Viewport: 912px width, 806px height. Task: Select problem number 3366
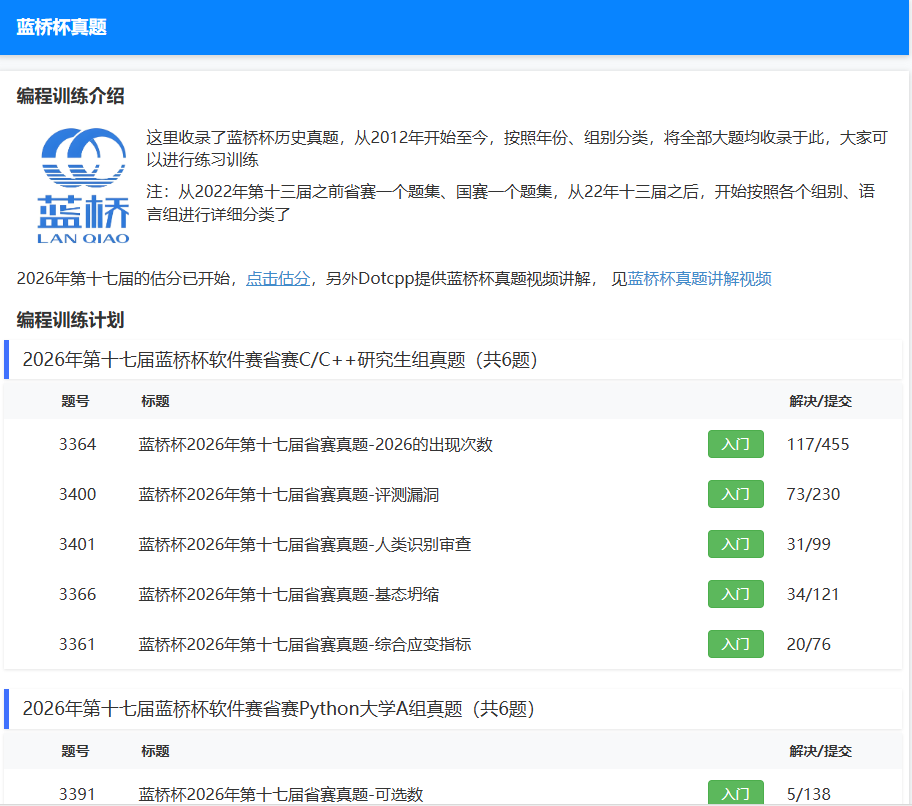(x=77, y=594)
